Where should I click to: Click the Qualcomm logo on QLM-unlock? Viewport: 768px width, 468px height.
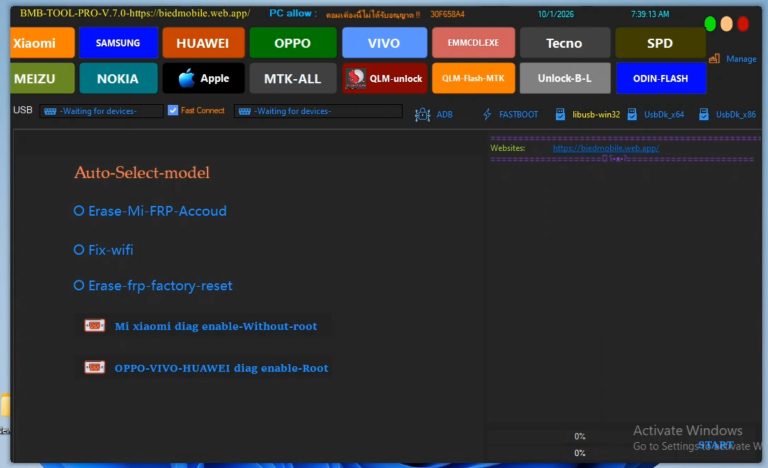point(356,78)
